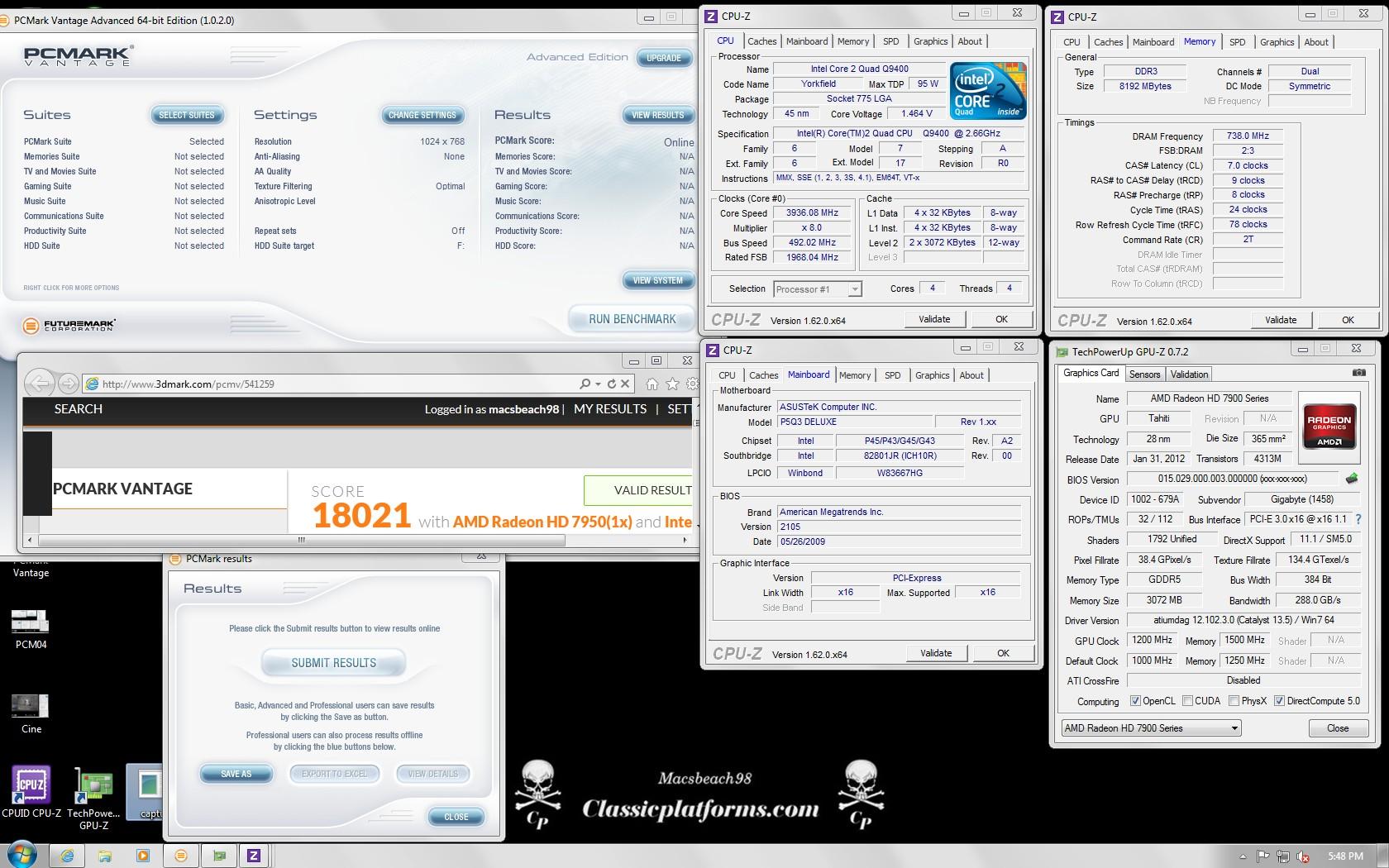The height and width of the screenshot is (868, 1389).
Task: Open TechPowerUp GPU-Z desktop shortcut
Action: click(93, 798)
